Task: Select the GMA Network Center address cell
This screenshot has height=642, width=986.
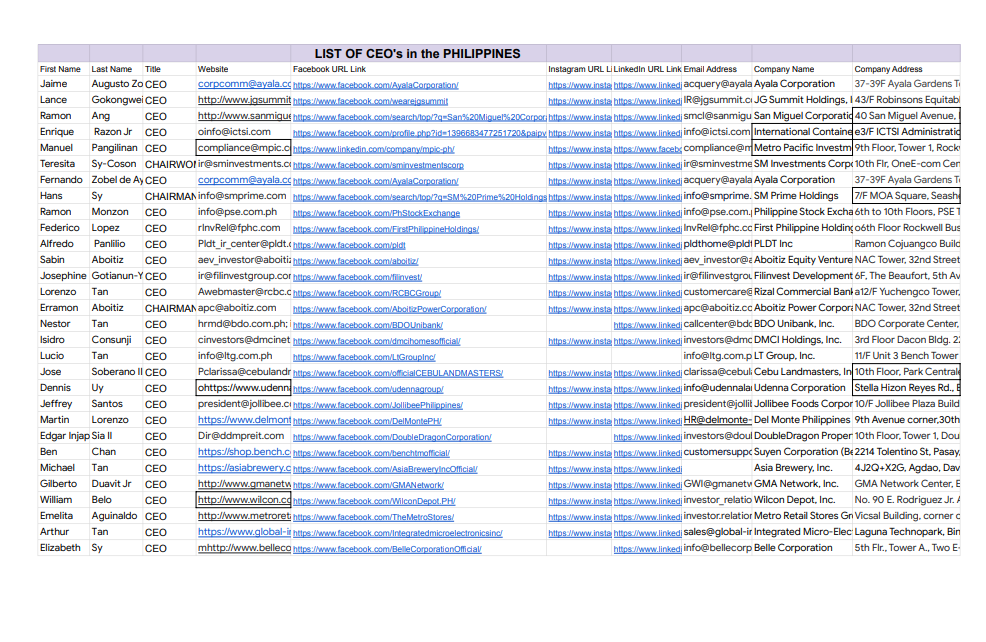Action: click(x=906, y=484)
